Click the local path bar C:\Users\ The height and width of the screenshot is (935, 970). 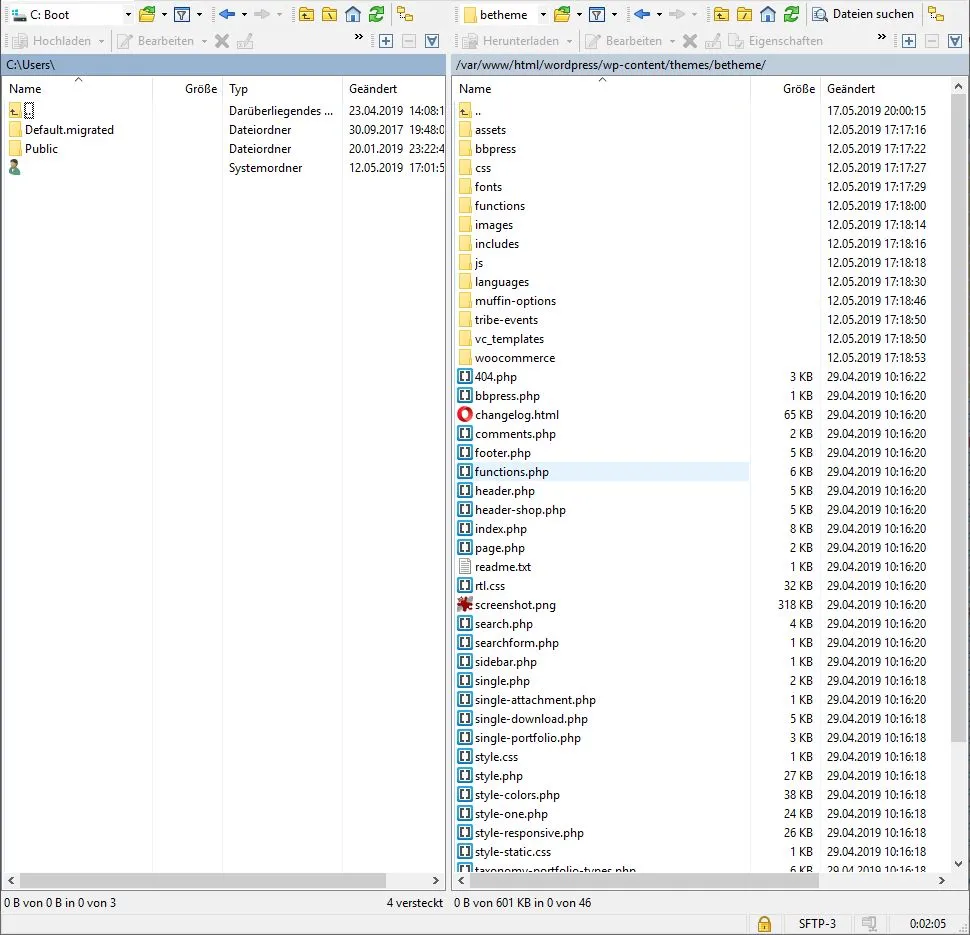click(224, 64)
